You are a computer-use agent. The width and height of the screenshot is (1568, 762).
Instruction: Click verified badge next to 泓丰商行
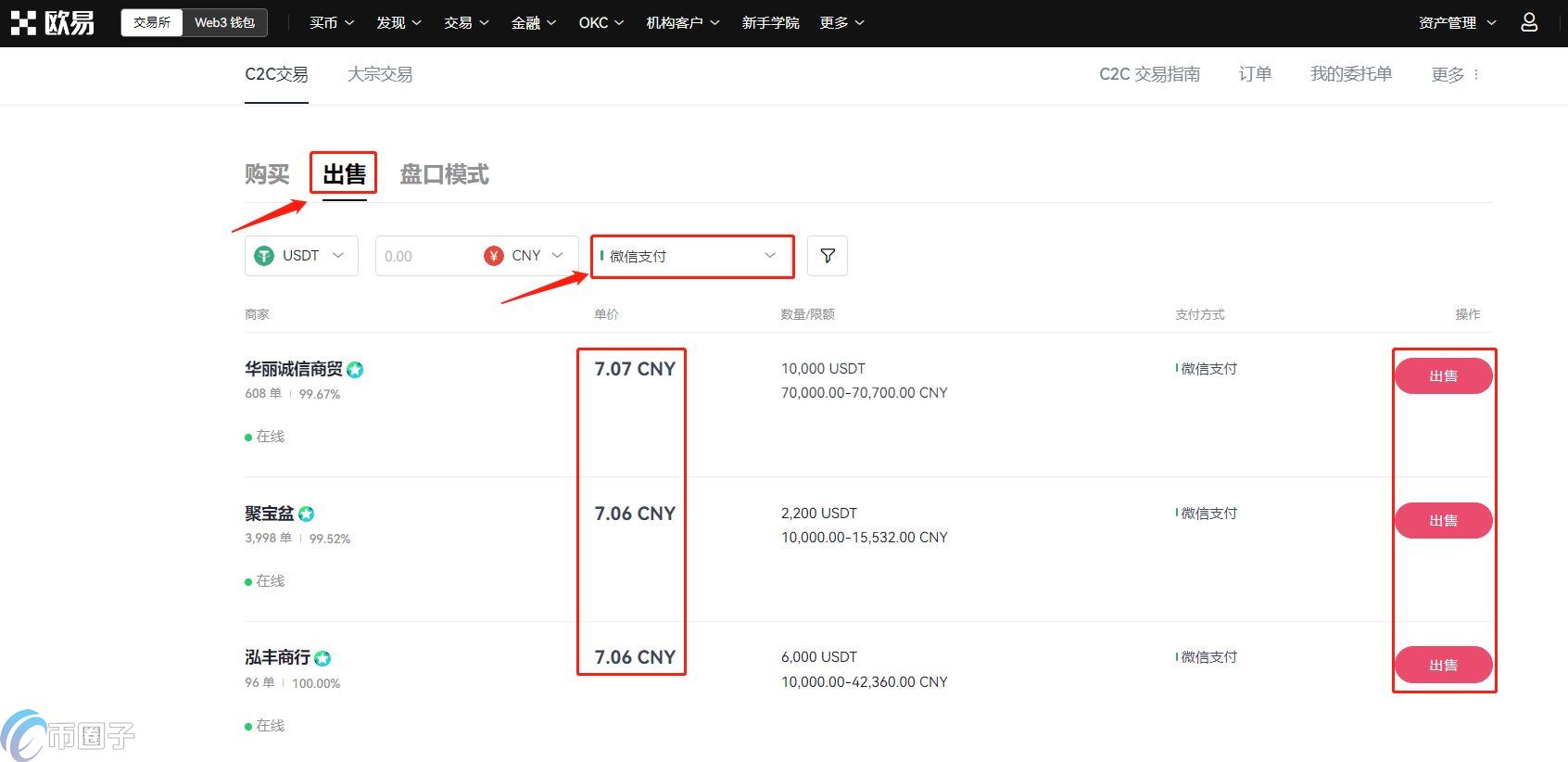(322, 658)
